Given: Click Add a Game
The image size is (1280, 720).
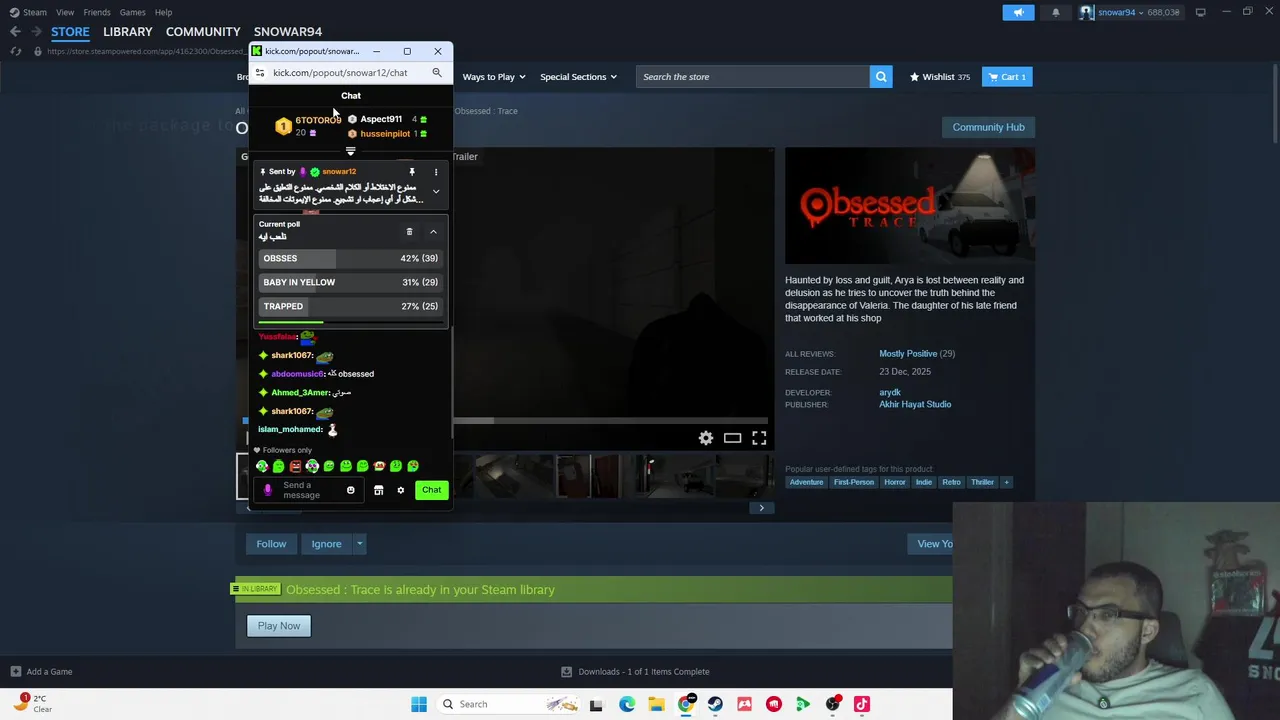Looking at the screenshot, I should (41, 672).
